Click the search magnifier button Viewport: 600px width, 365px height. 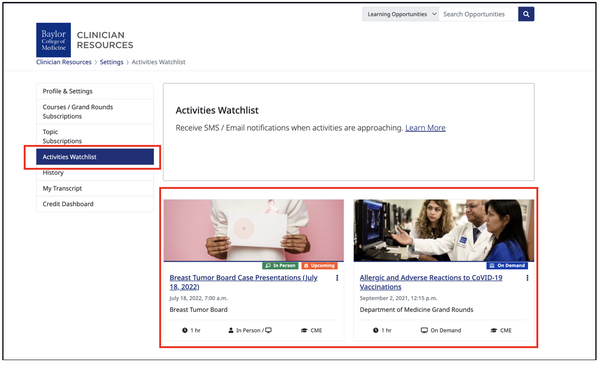point(526,14)
